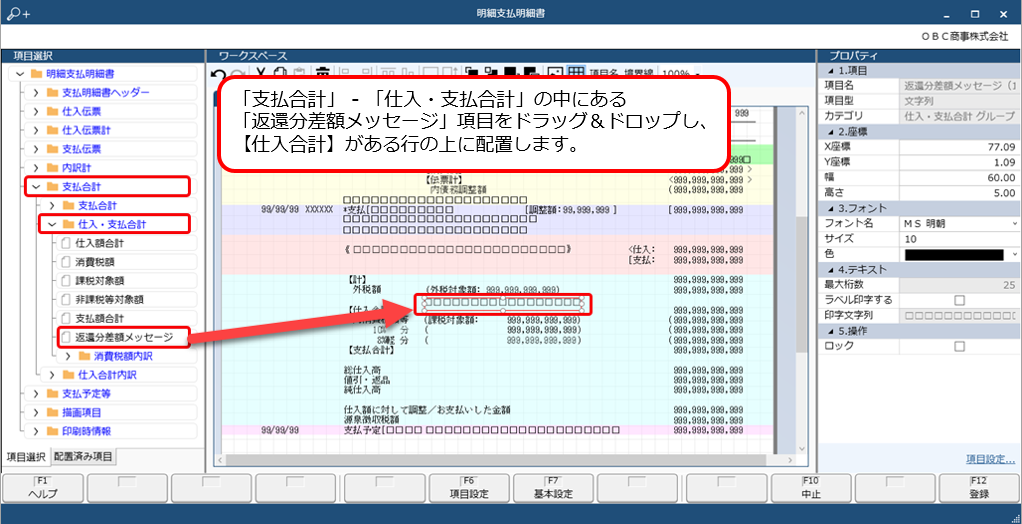The width and height of the screenshot is (1022, 524).
Task: Open the フォント名 dropdown
Action: [x=1014, y=224]
